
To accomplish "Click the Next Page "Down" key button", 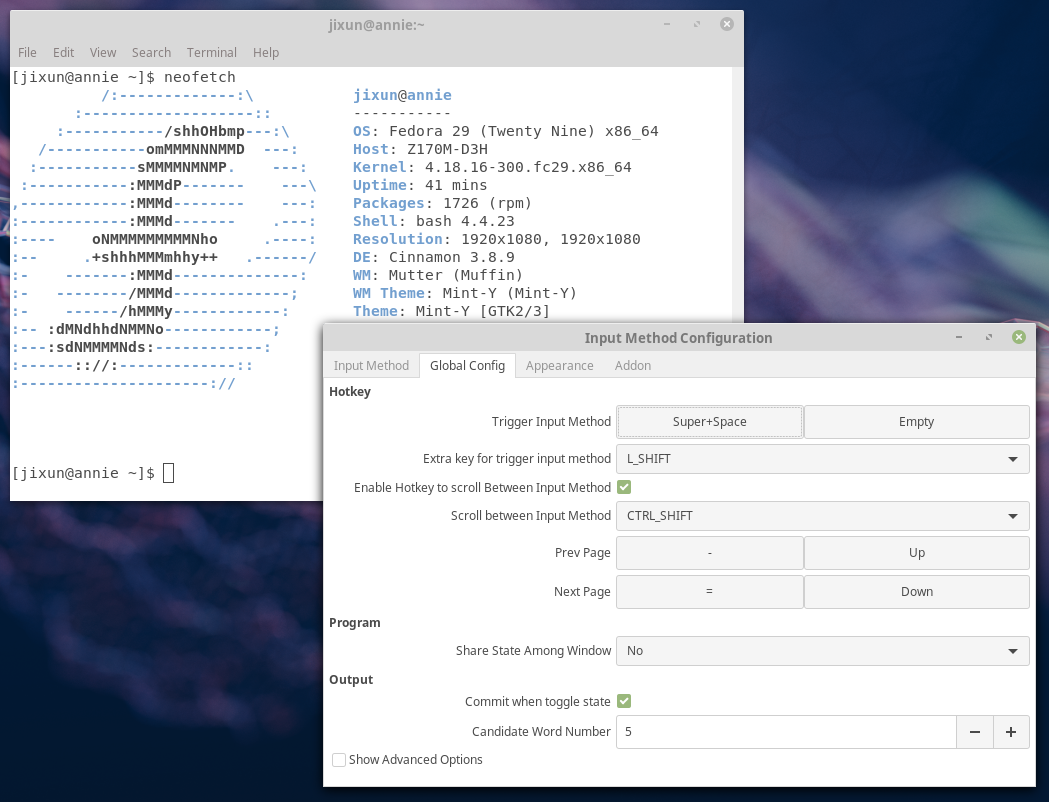I will (916, 591).
